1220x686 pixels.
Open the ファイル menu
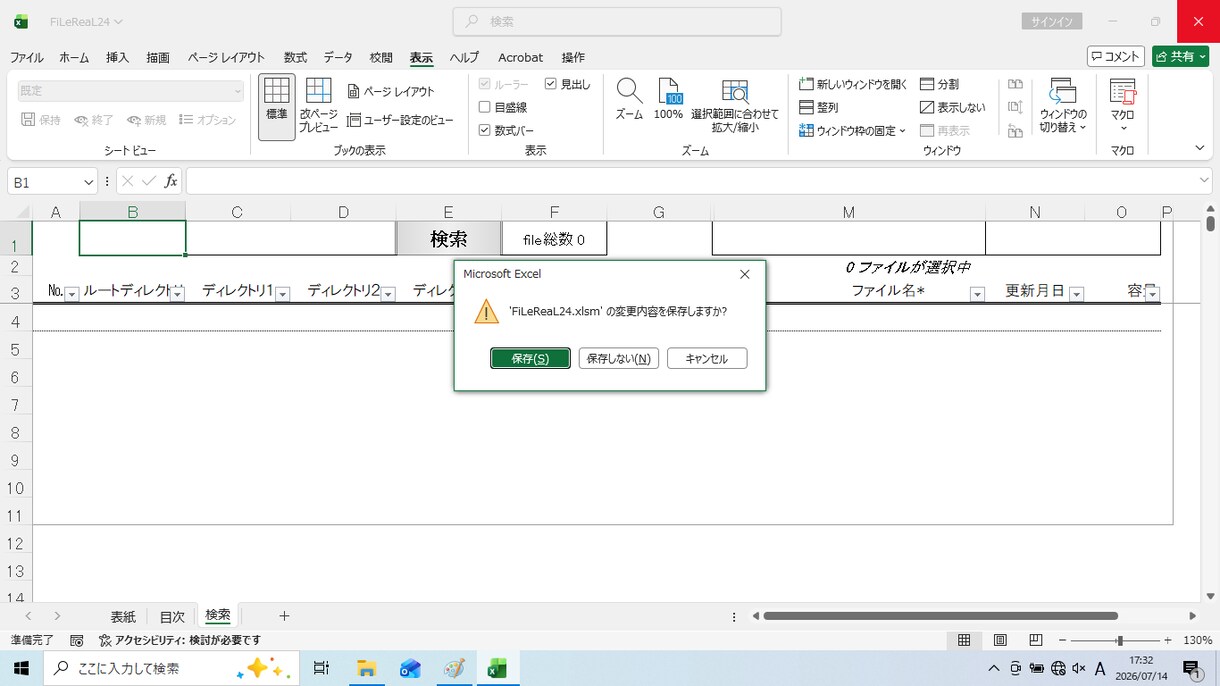(x=27, y=57)
